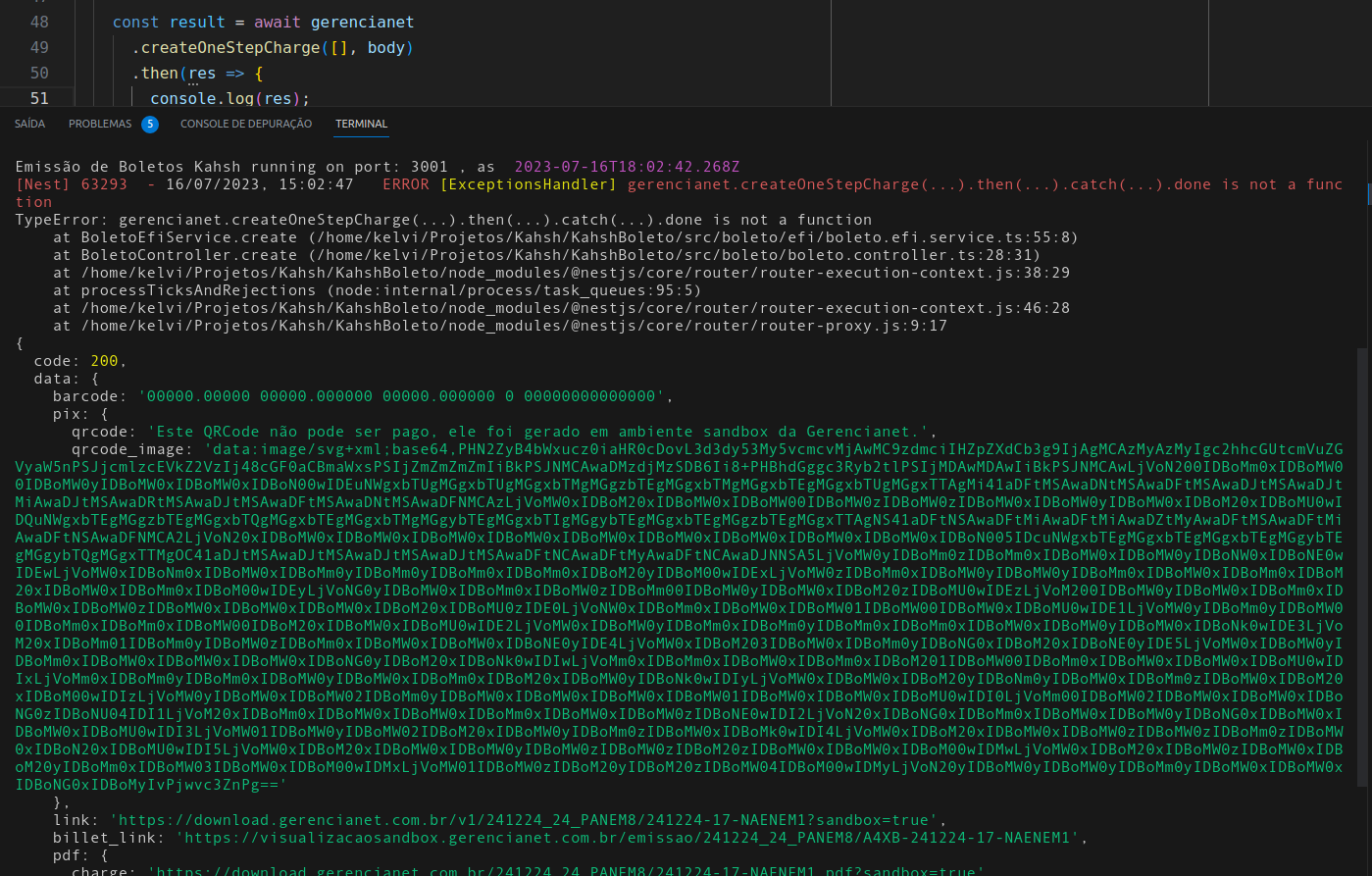Click console.log(res) line in editor

pos(230,98)
